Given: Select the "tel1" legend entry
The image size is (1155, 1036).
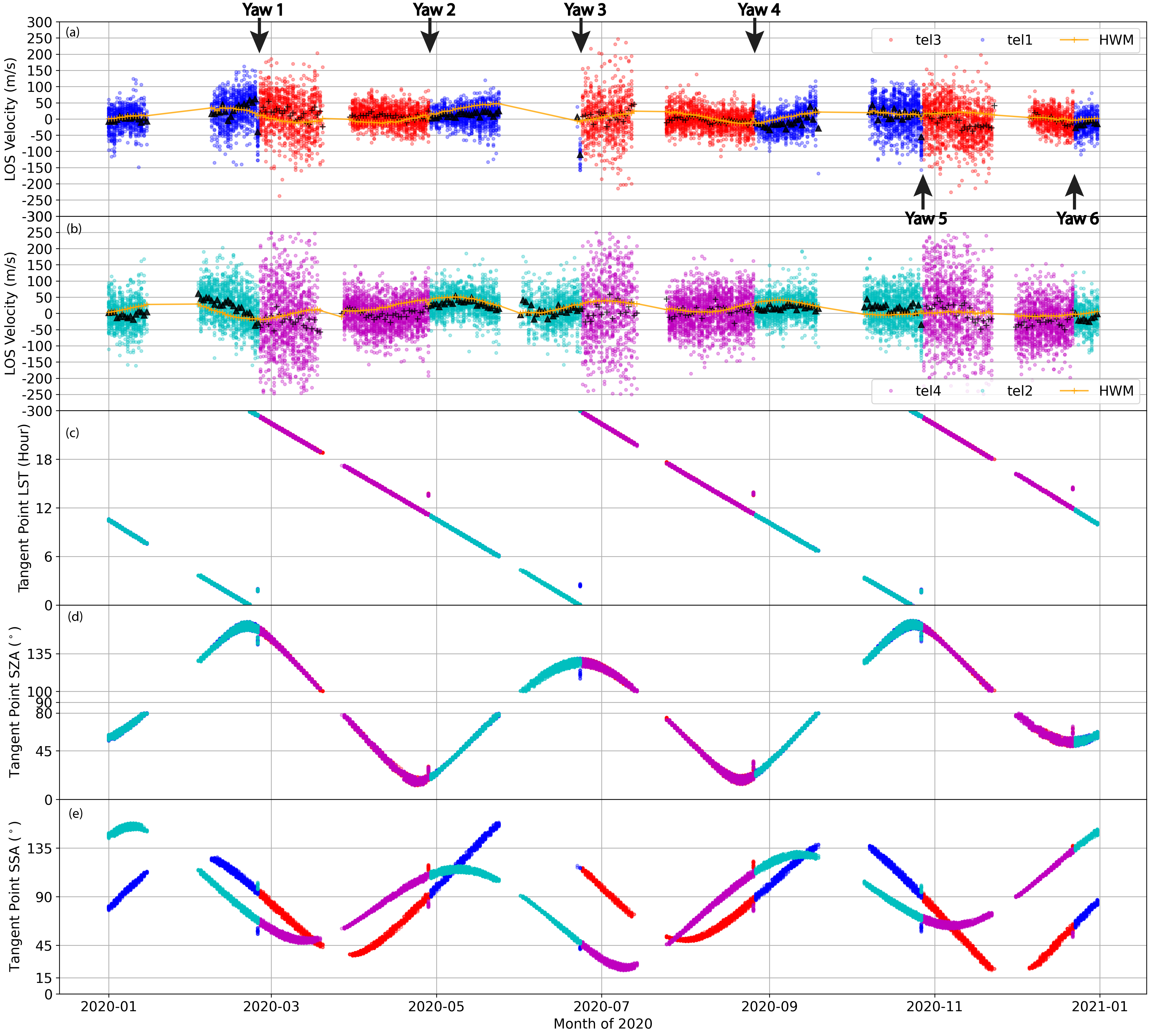Looking at the screenshot, I should (x=1020, y=40).
